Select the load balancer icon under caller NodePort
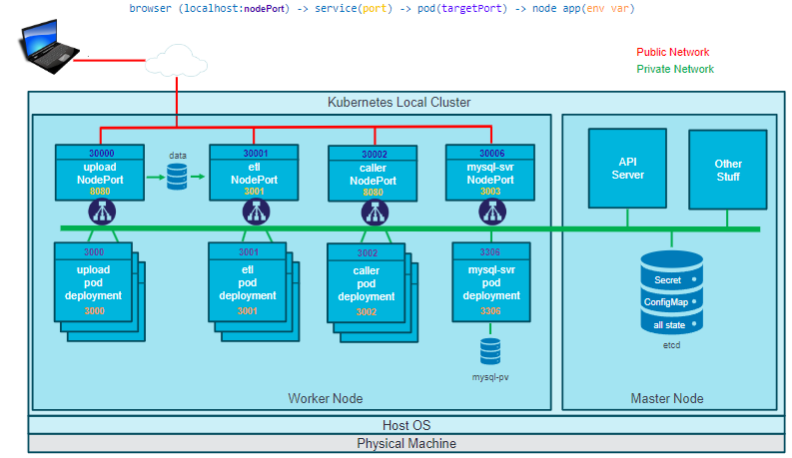This screenshot has width=792, height=458. point(375,213)
